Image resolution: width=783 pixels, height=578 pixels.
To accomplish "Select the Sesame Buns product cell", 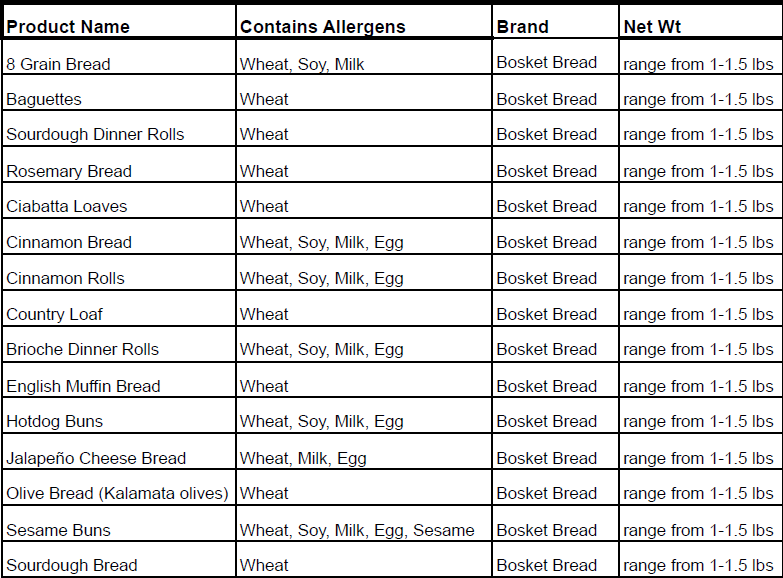I will click(58, 530).
